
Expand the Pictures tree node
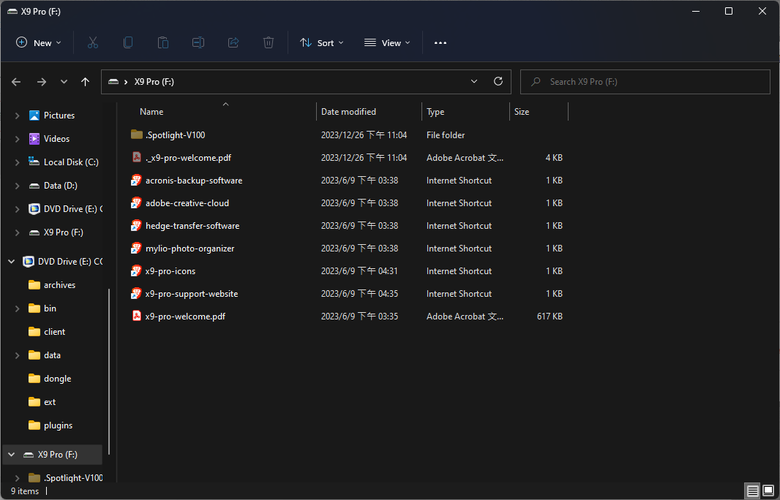coord(17,115)
